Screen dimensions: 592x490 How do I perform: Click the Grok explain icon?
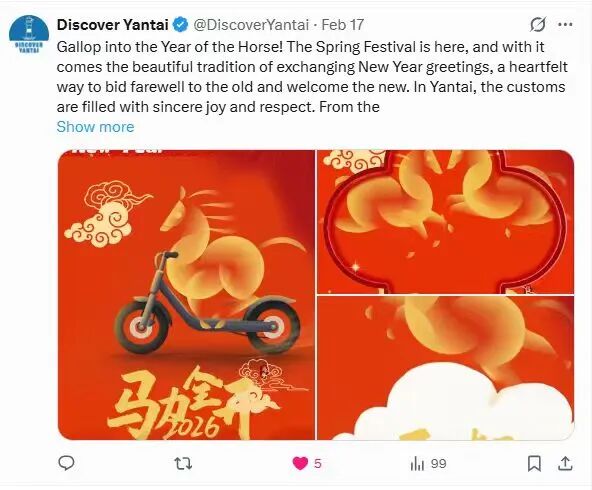[x=537, y=25]
